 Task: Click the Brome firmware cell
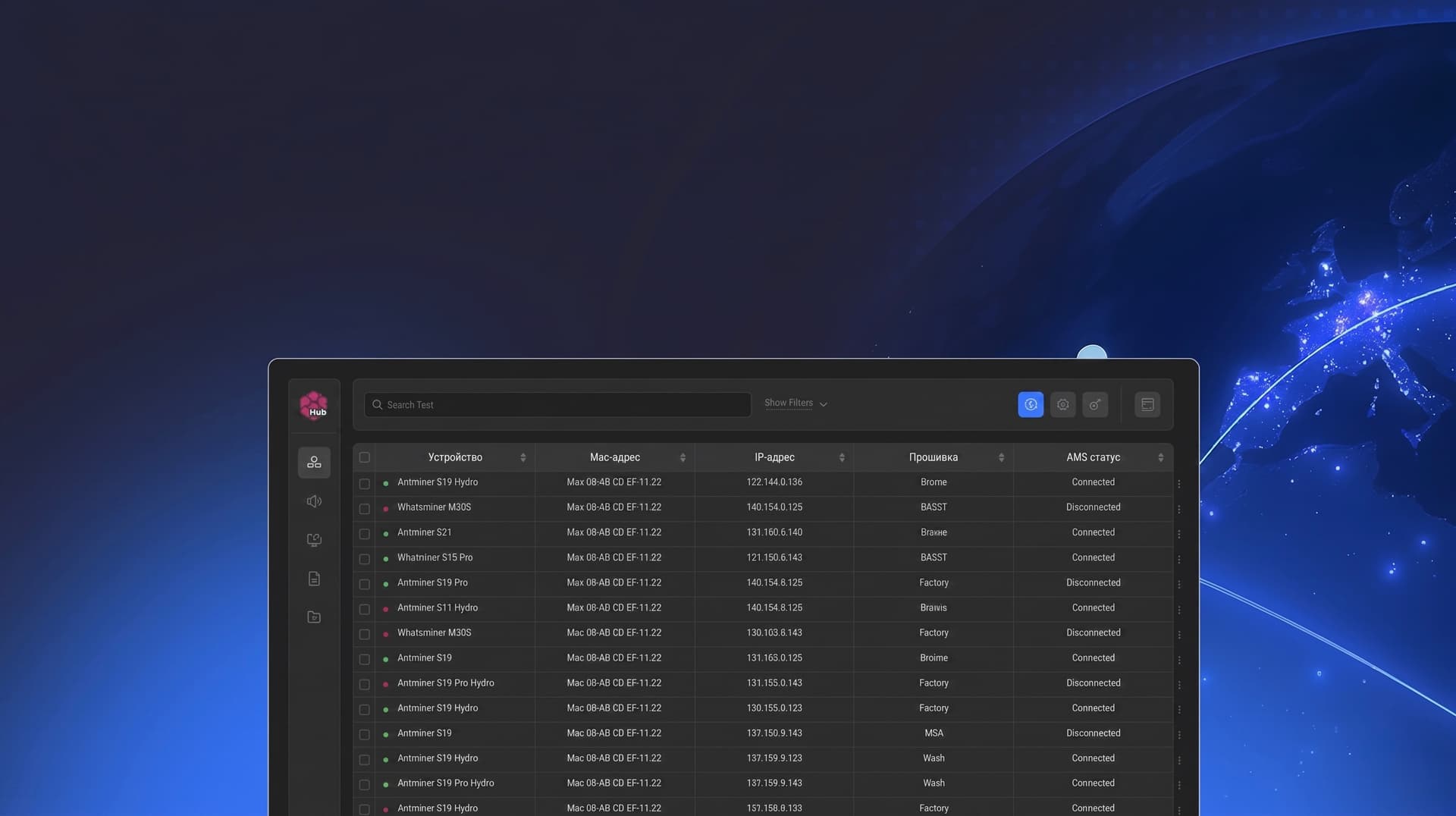click(x=934, y=482)
